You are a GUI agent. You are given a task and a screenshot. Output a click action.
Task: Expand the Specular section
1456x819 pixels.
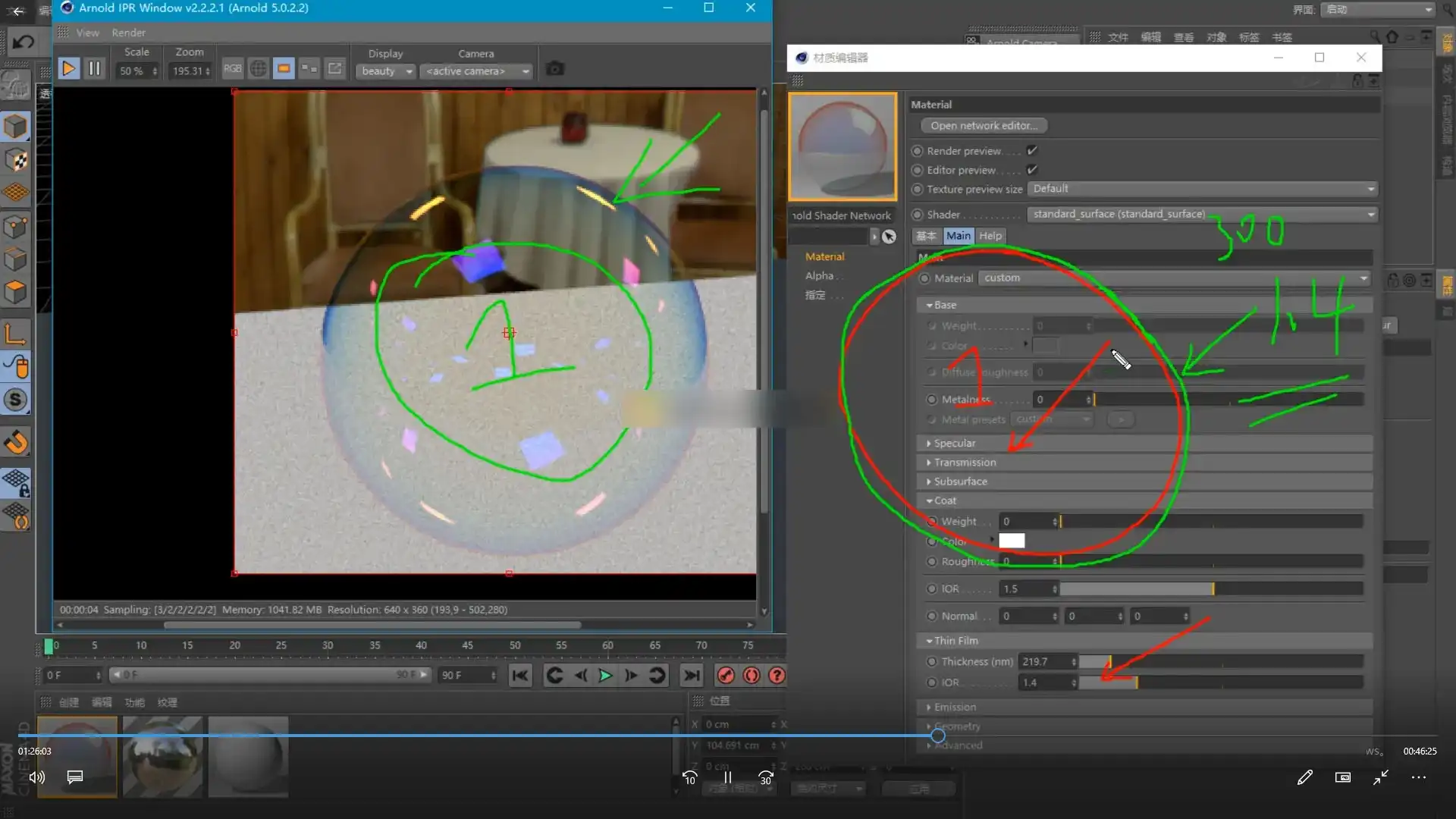point(955,443)
